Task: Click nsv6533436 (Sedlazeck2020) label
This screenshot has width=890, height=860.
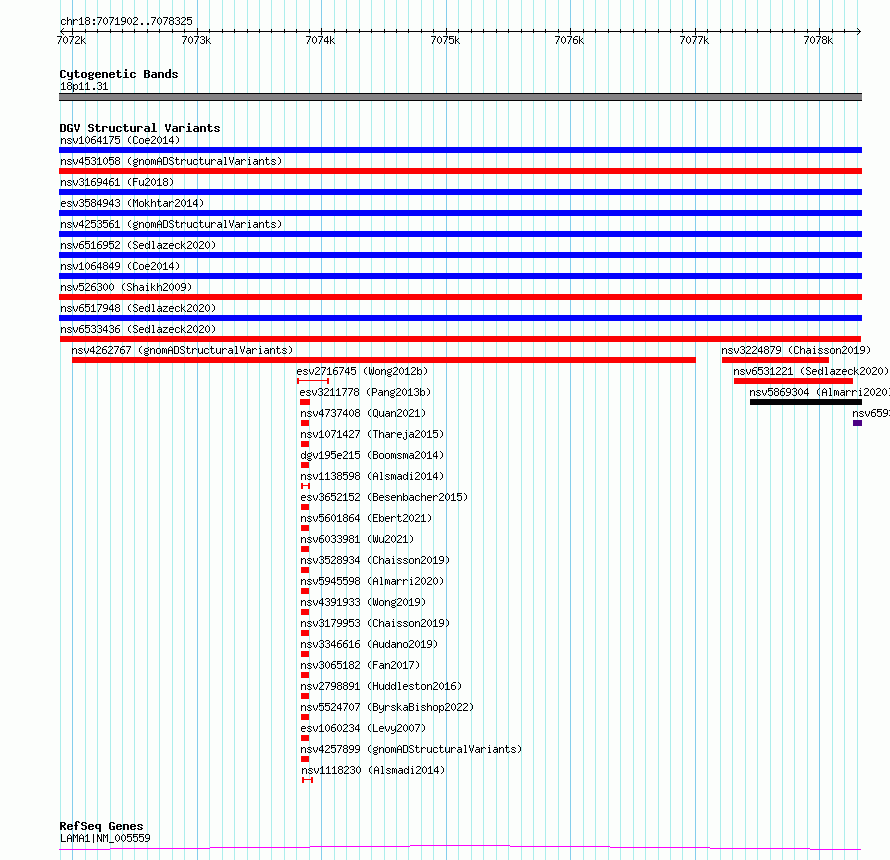Action: coord(138,329)
